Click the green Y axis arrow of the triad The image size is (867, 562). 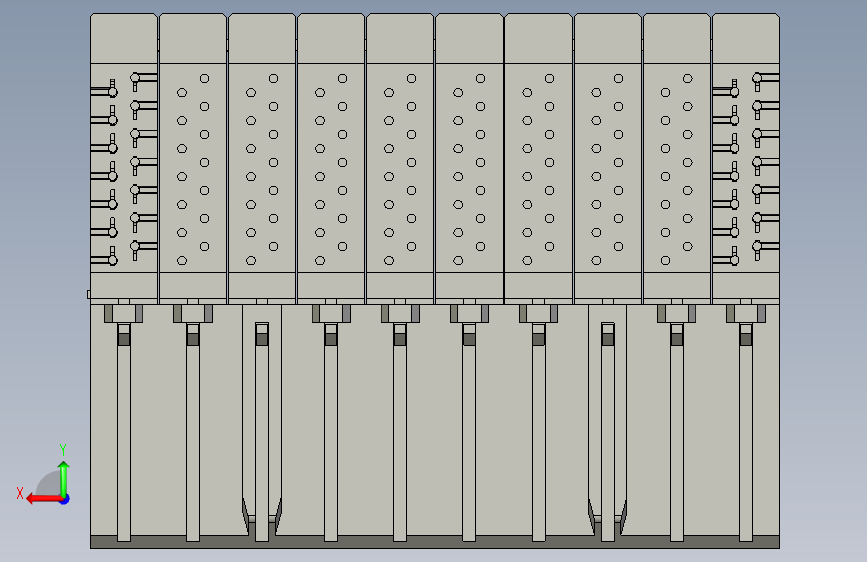64,478
